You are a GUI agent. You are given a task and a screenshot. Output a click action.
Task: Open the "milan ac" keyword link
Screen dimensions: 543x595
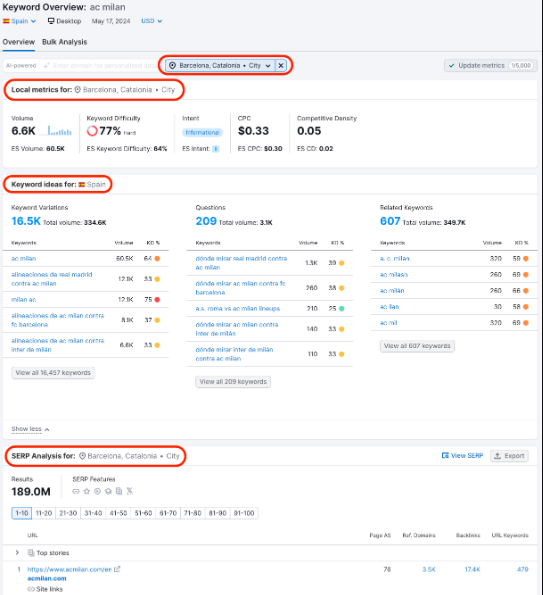click(x=24, y=299)
